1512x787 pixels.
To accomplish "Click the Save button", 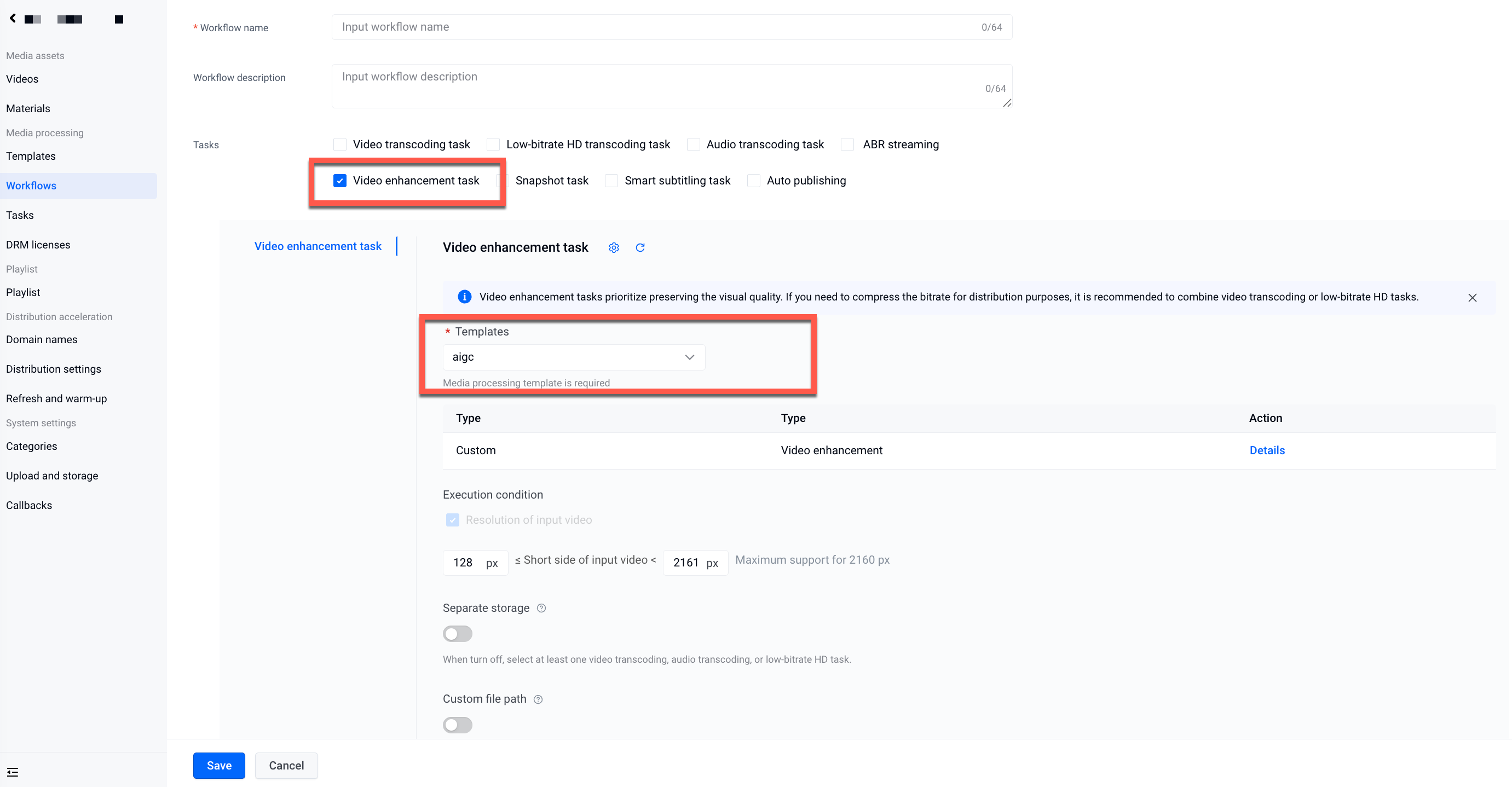I will click(x=219, y=765).
